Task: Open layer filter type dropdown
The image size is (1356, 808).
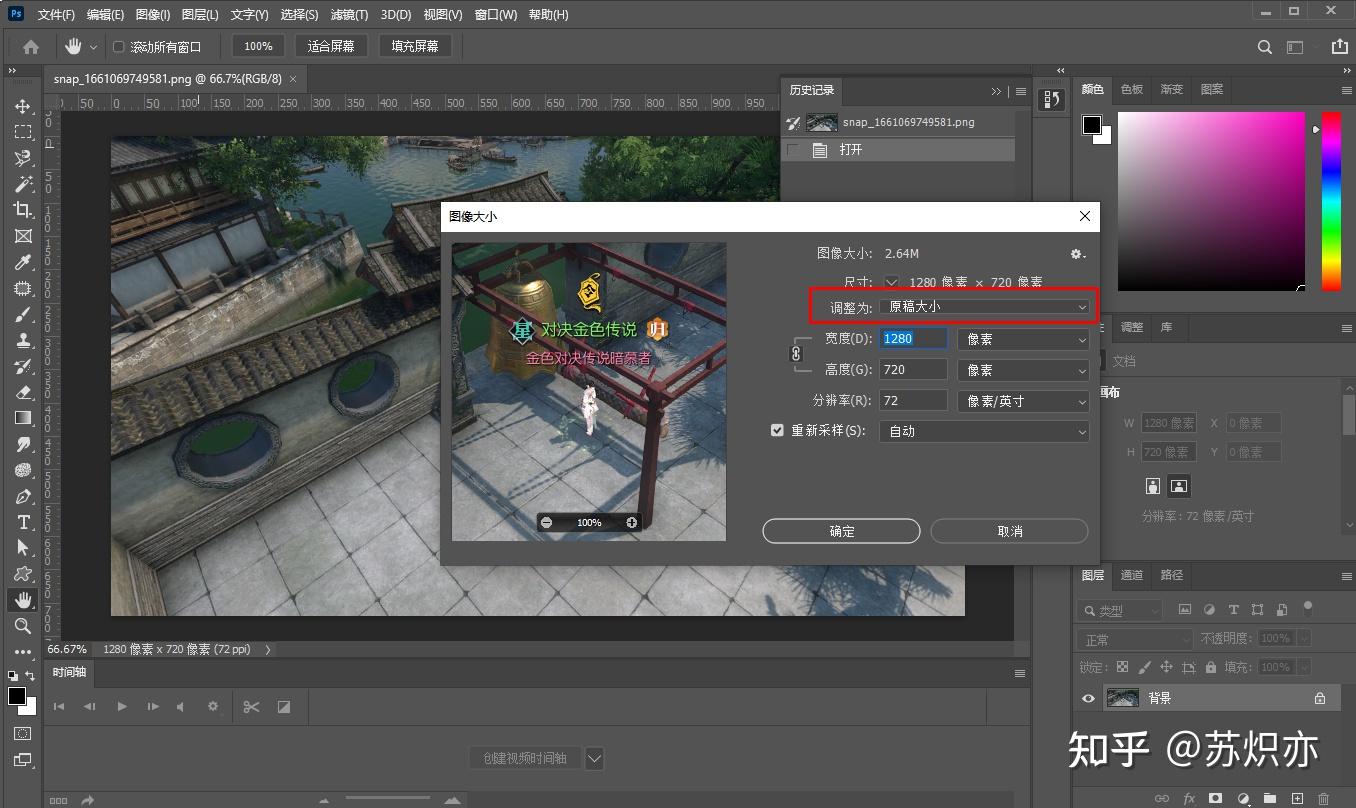Action: click(1119, 610)
